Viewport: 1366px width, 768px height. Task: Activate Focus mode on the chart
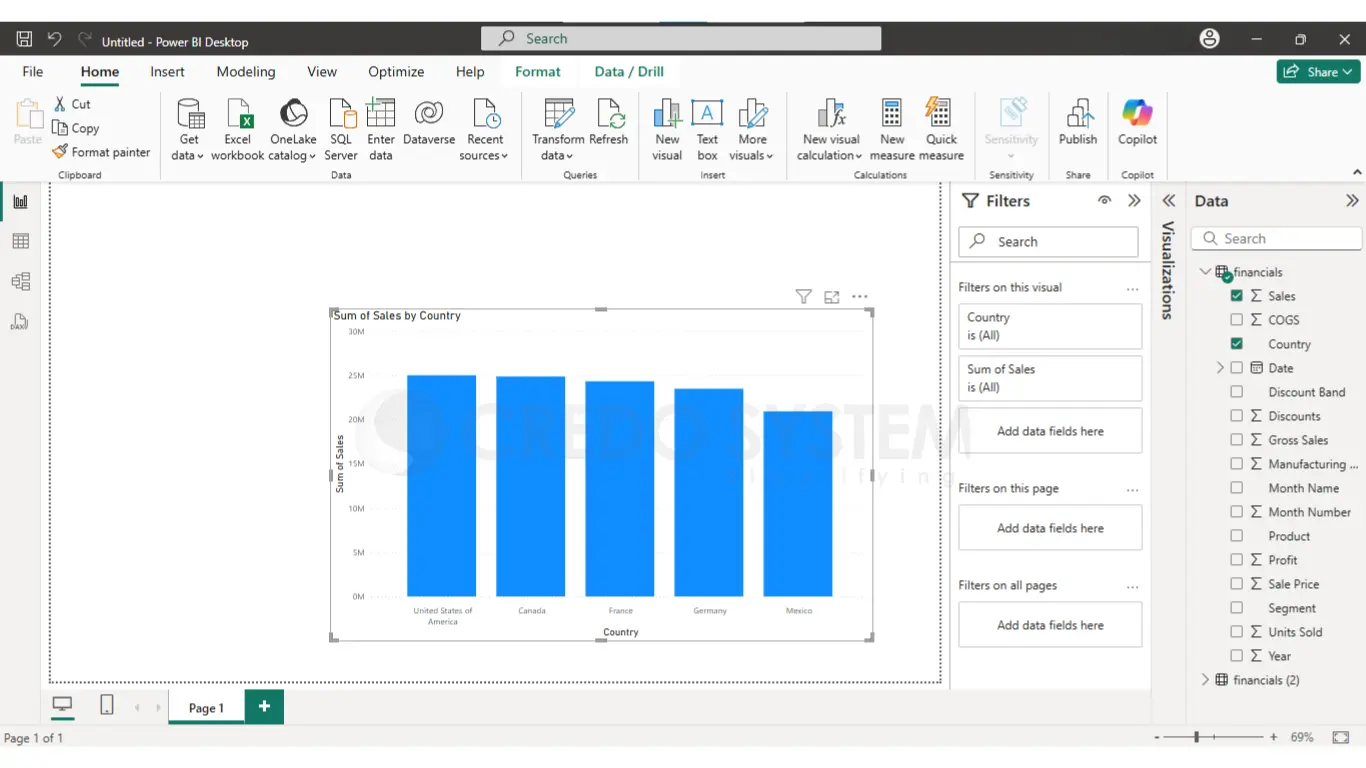pyautogui.click(x=832, y=297)
